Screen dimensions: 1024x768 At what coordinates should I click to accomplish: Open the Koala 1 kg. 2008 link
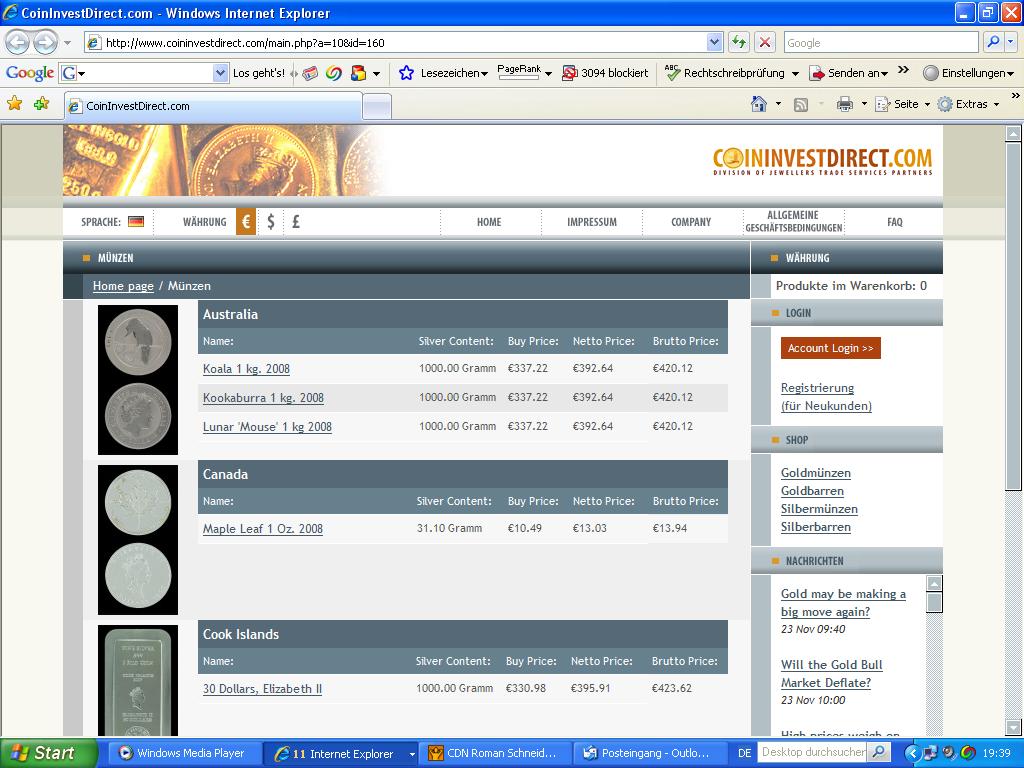tap(246, 368)
